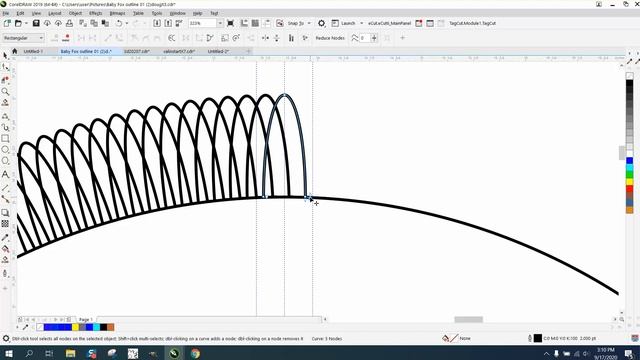Open the Windows Start menu

[x=8, y=353]
